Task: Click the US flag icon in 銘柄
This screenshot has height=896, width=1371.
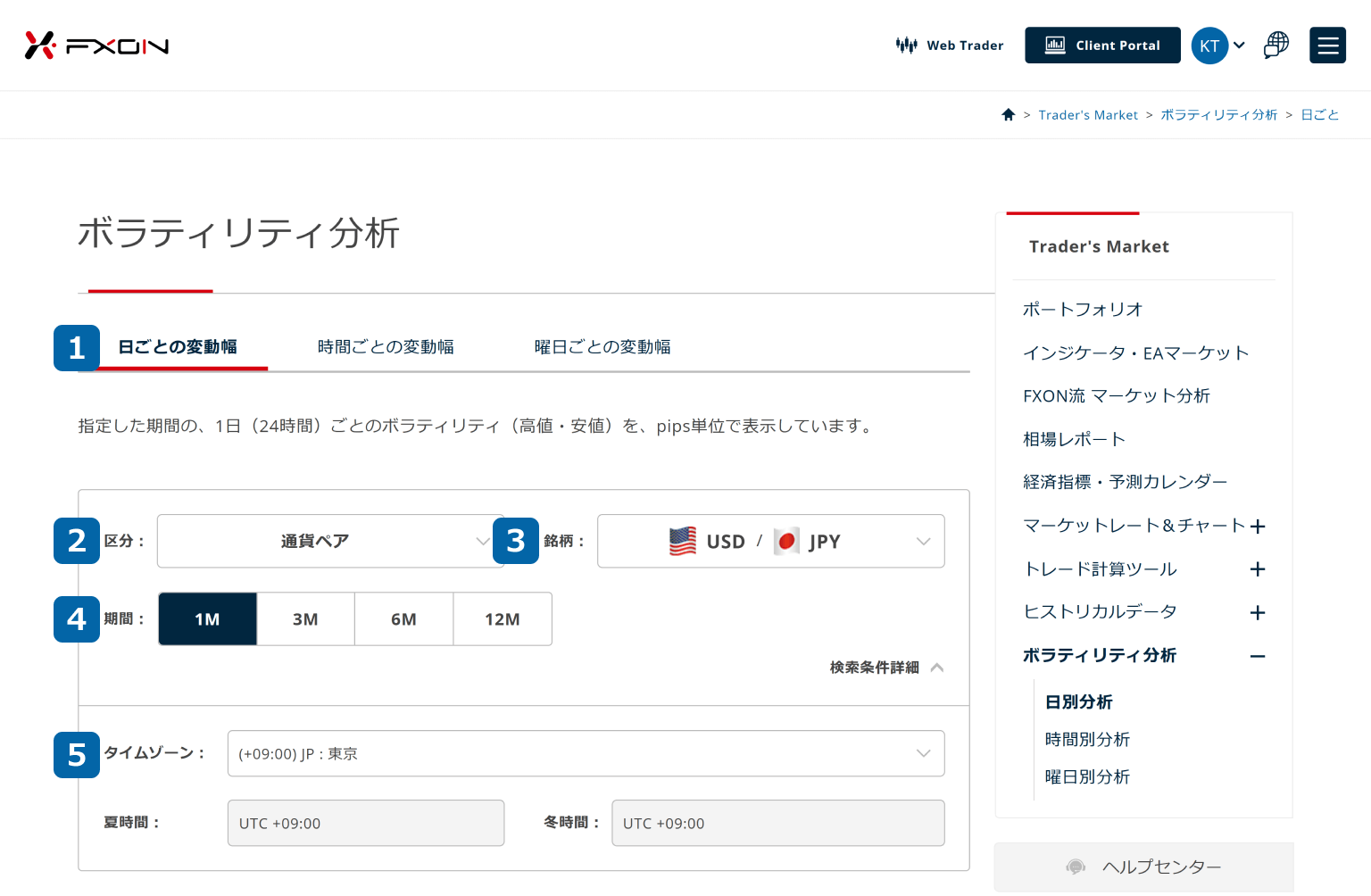Action: (x=683, y=541)
